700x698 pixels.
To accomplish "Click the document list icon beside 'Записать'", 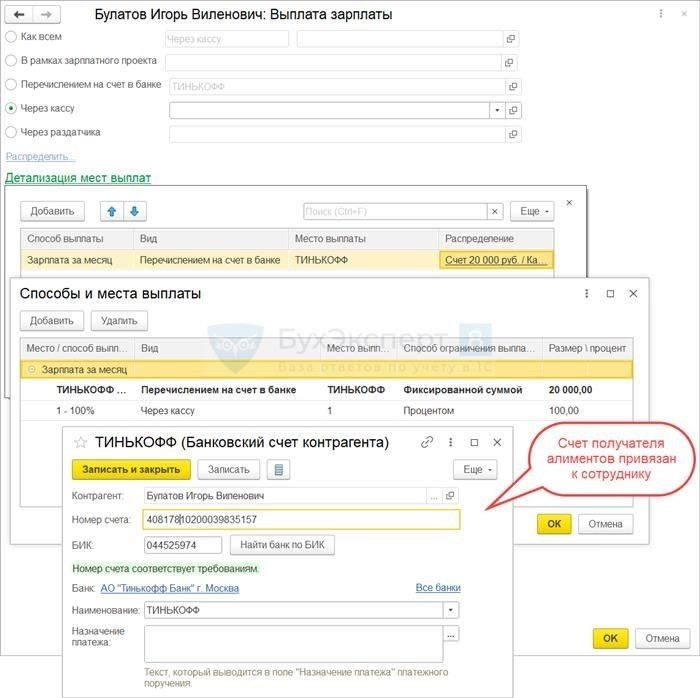I will pyautogui.click(x=279, y=469).
